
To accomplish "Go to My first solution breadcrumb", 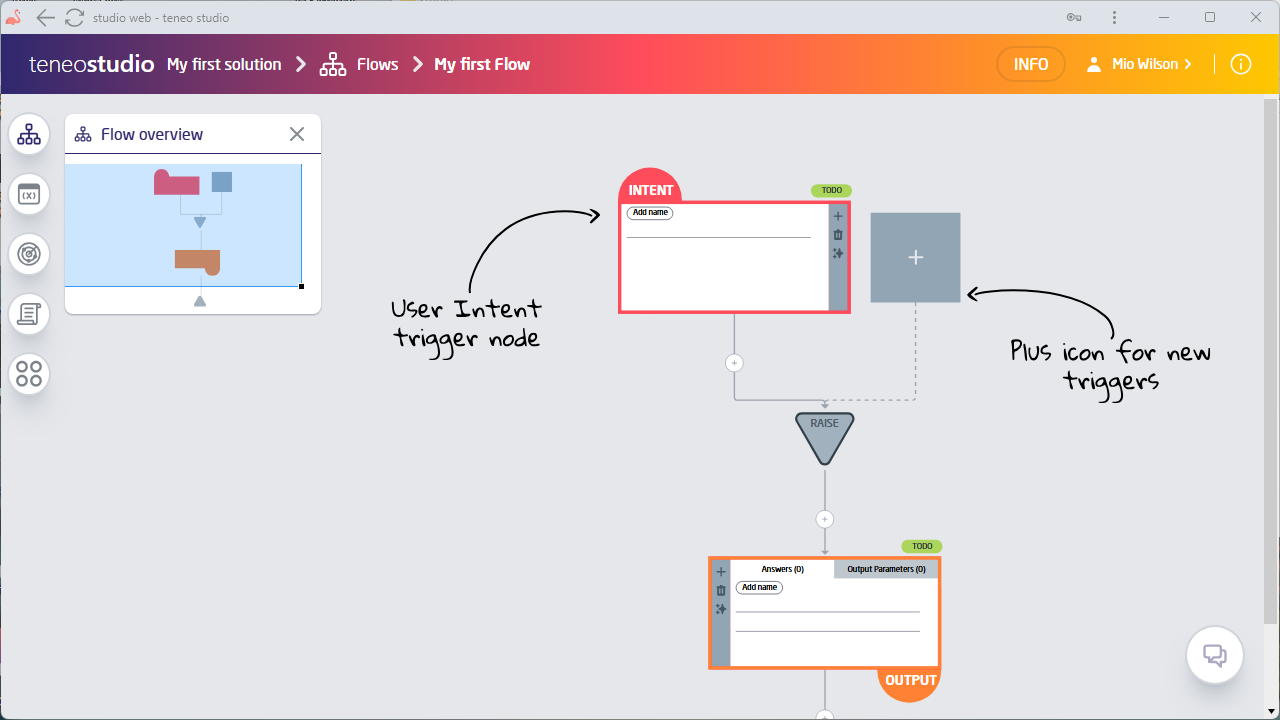I will coord(224,64).
